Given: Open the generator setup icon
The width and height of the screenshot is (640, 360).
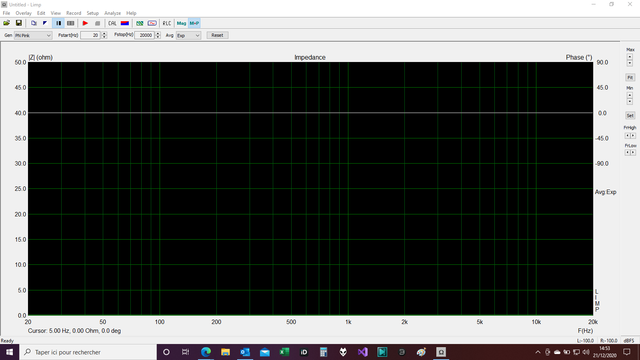Looking at the screenshot, I should pyautogui.click(x=152, y=23).
